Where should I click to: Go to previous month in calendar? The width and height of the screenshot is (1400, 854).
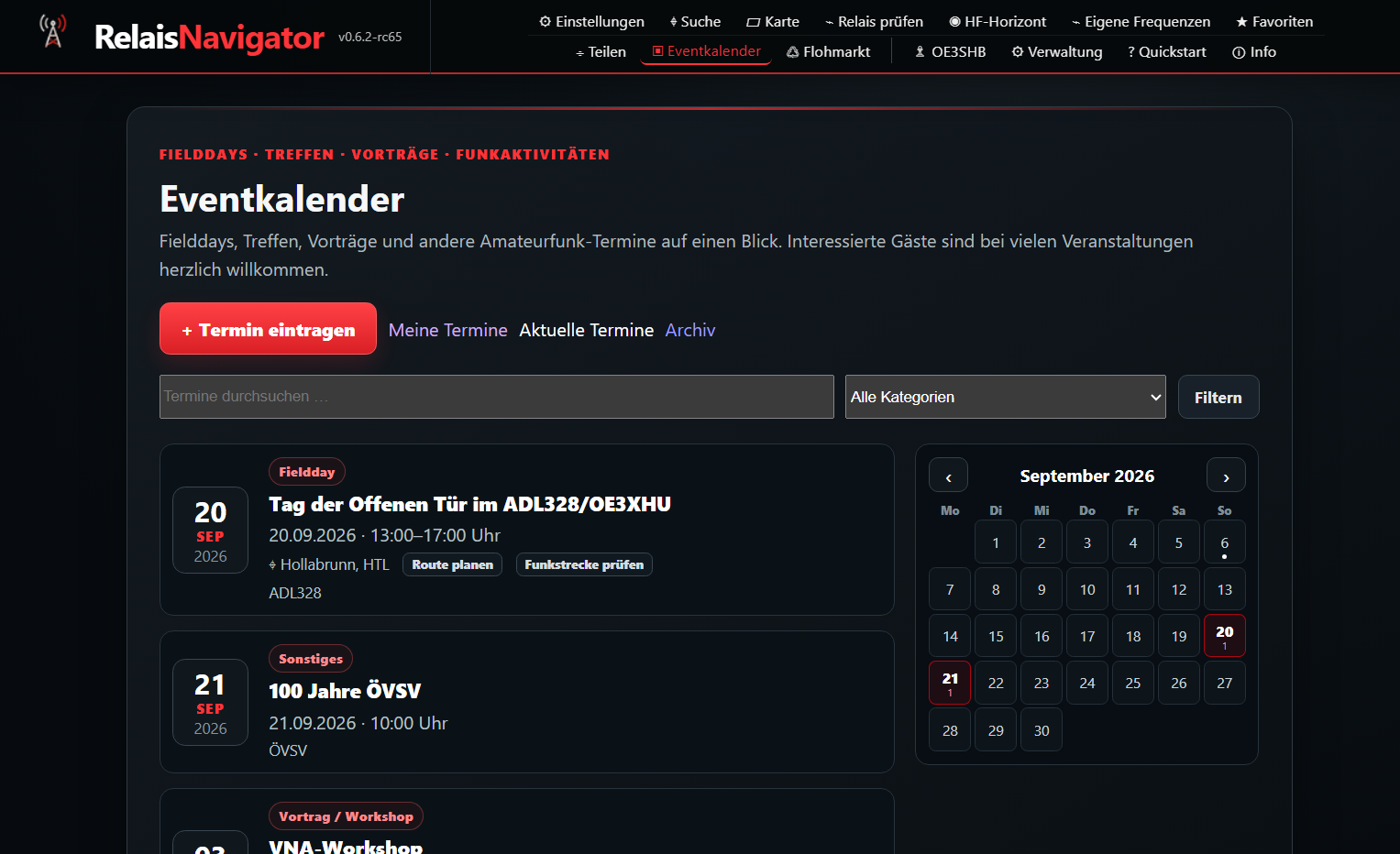point(949,476)
